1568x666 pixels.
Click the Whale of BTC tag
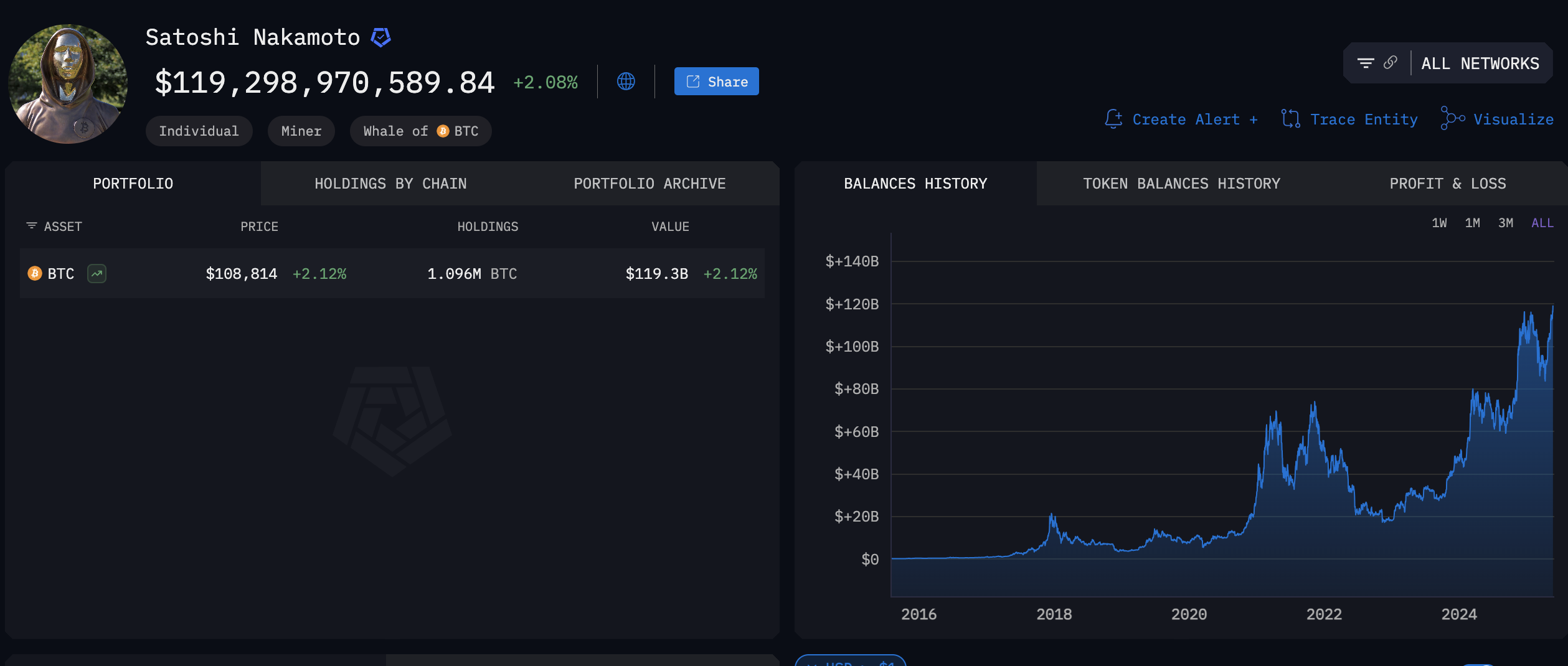(x=420, y=131)
